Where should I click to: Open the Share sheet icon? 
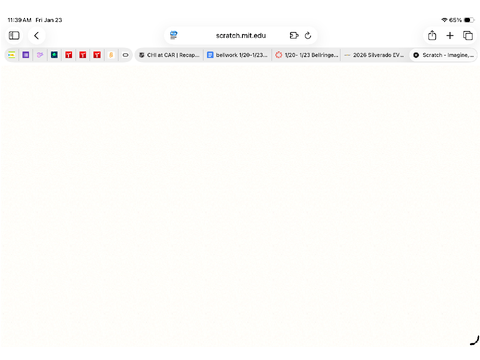(x=432, y=35)
